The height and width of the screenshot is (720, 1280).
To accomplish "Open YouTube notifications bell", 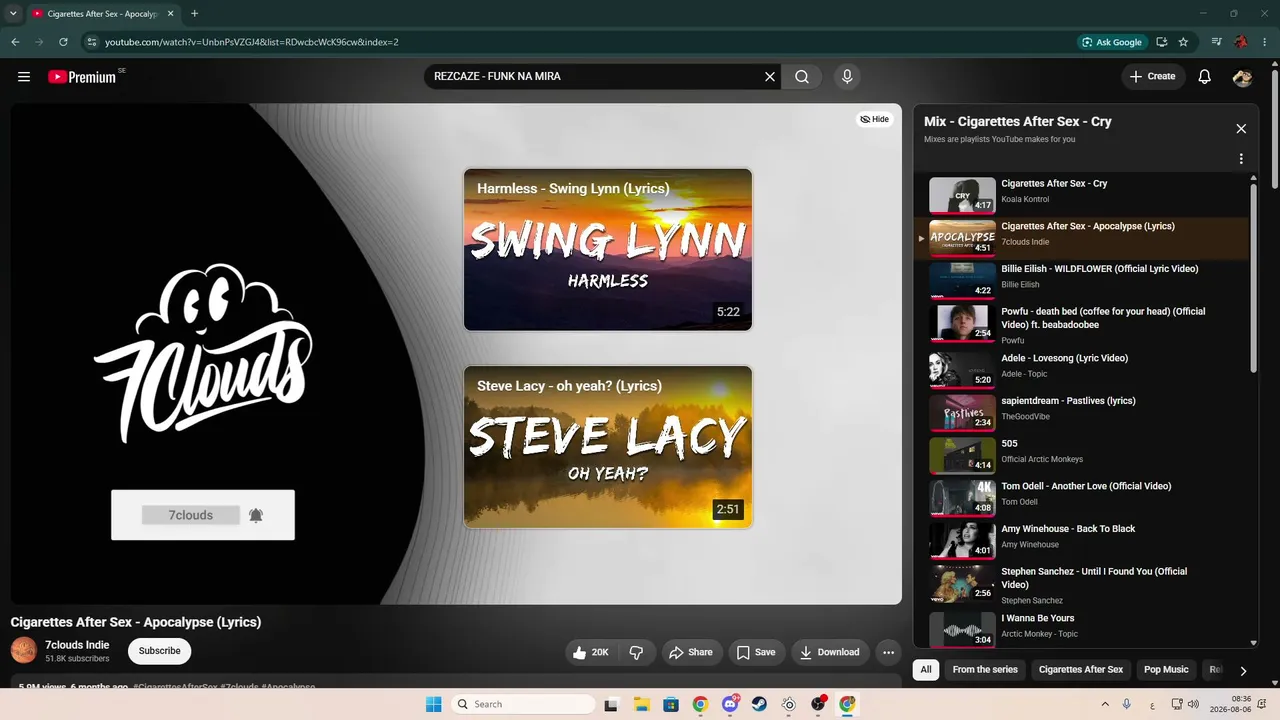I will (x=1205, y=77).
